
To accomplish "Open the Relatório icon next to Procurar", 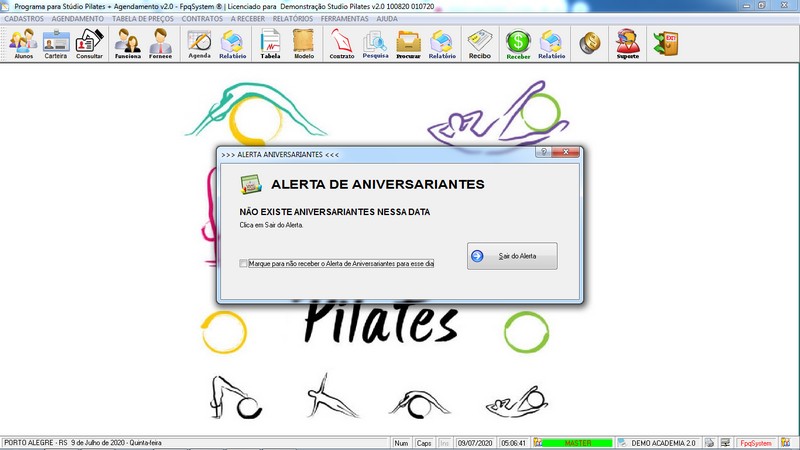I will [x=442, y=44].
